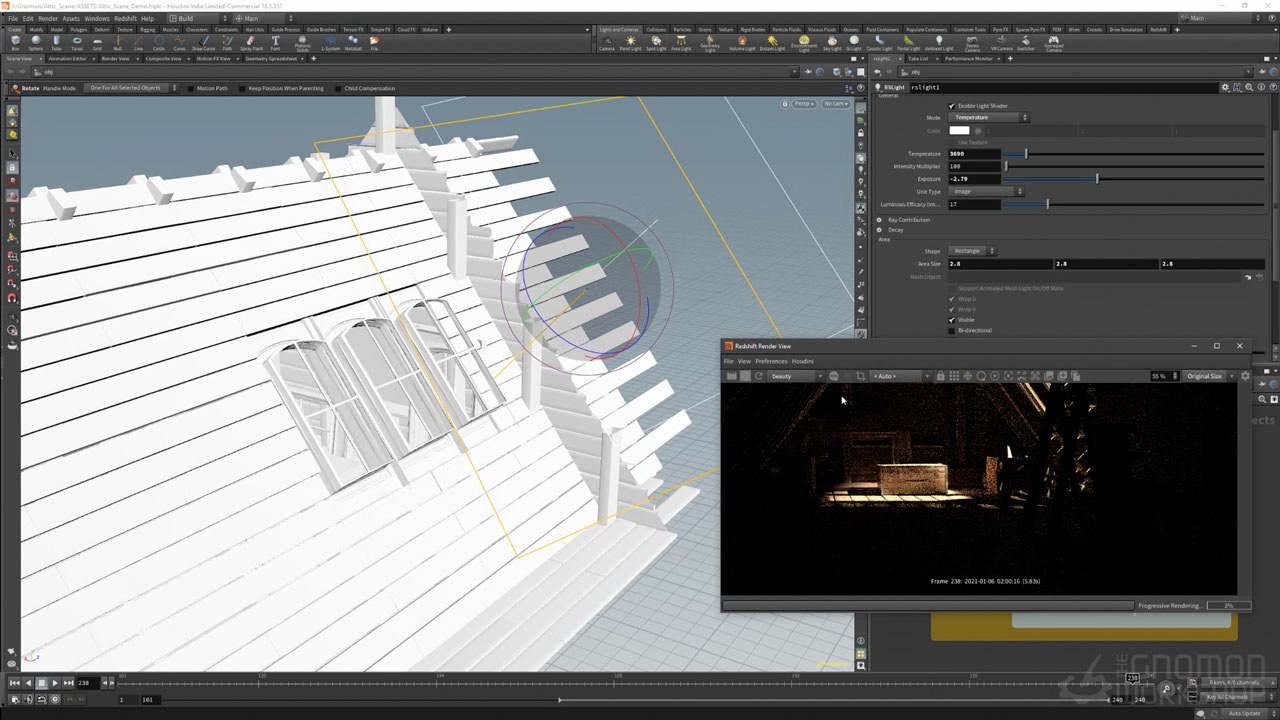The height and width of the screenshot is (720, 1280).
Task: Switch to the Take List tab
Action: (918, 58)
